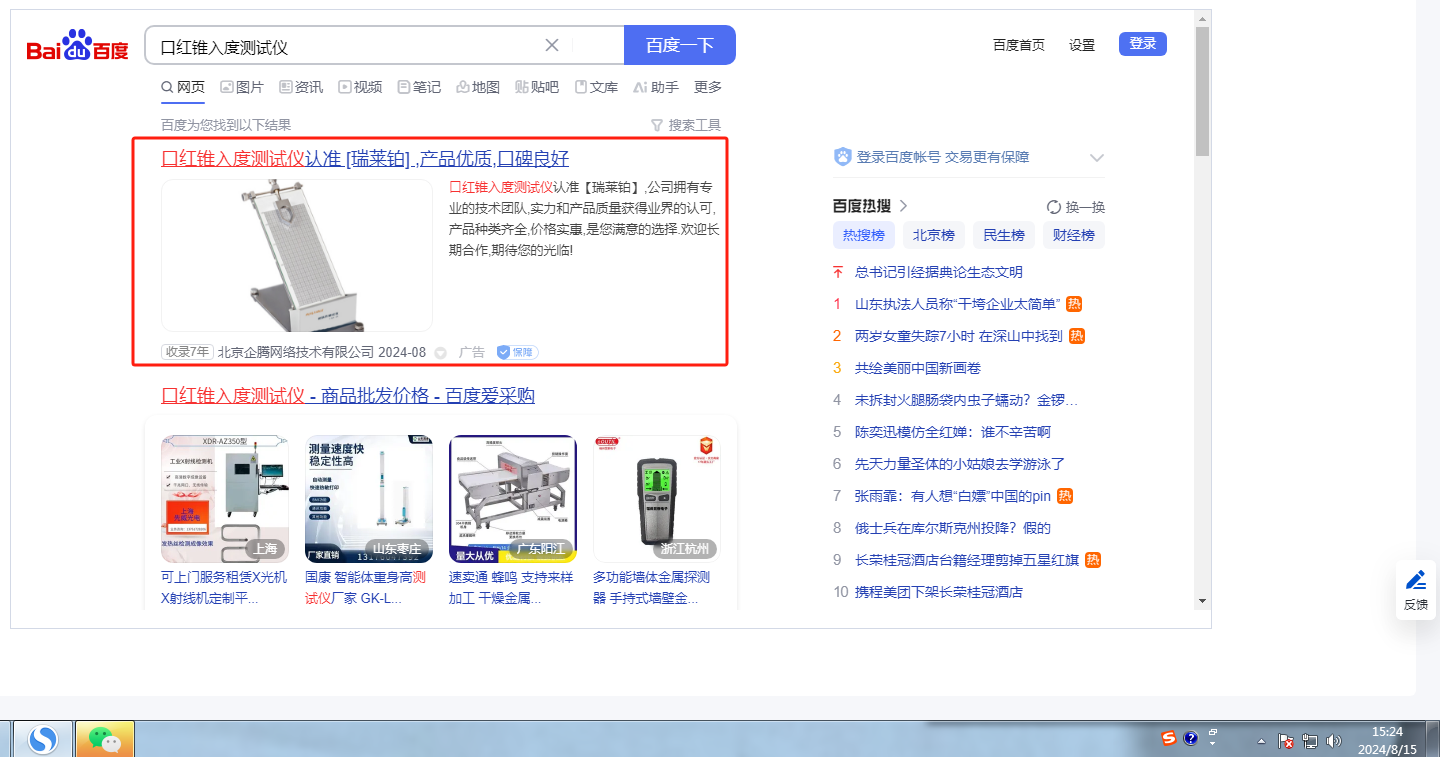Viewport: 1440px width, 757px height.
Task: Click the pinned-to-top arrow icon before 总书记引经据典论生态文明
Action: click(838, 272)
